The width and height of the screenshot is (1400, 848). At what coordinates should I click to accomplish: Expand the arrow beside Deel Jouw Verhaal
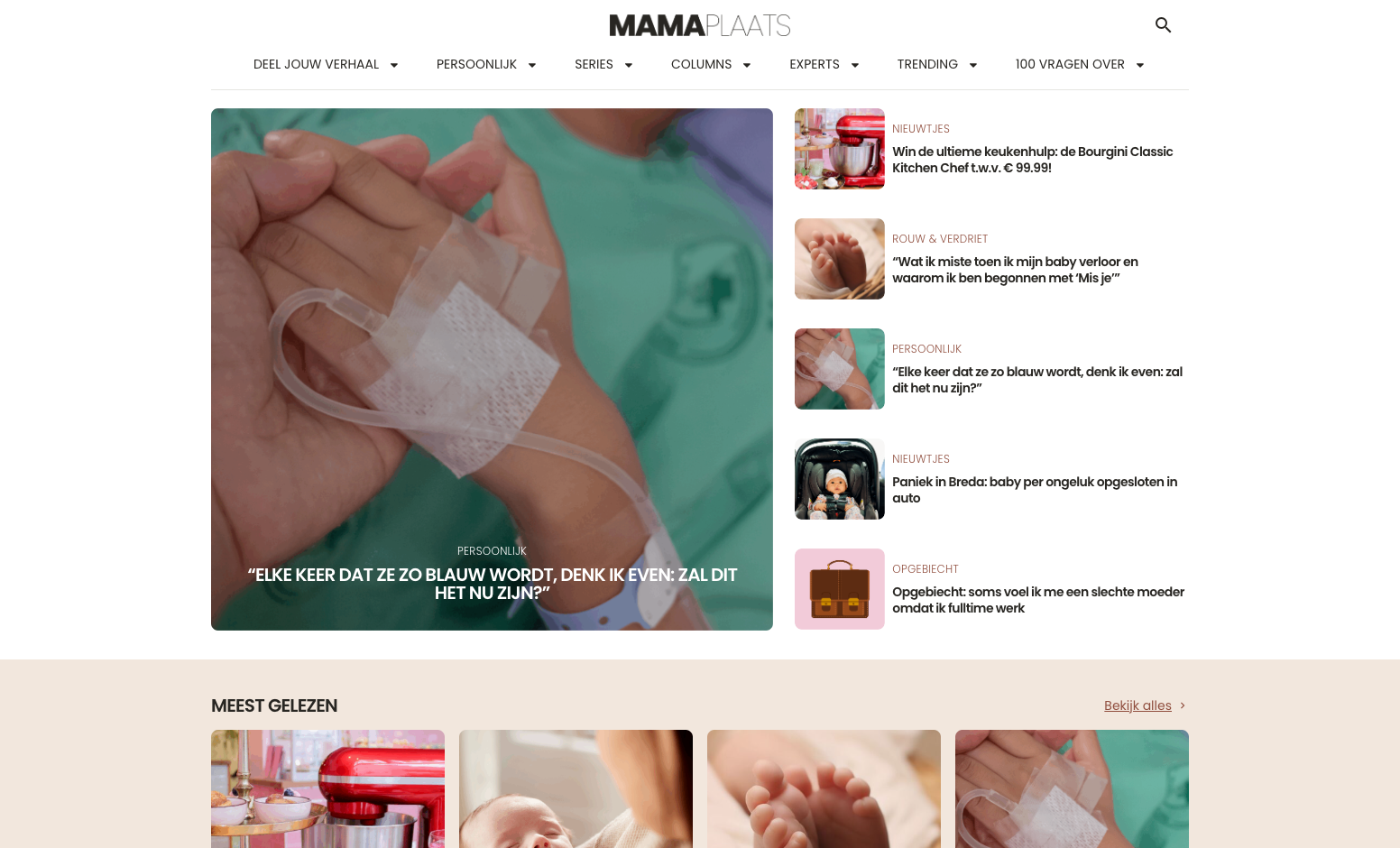[394, 65]
